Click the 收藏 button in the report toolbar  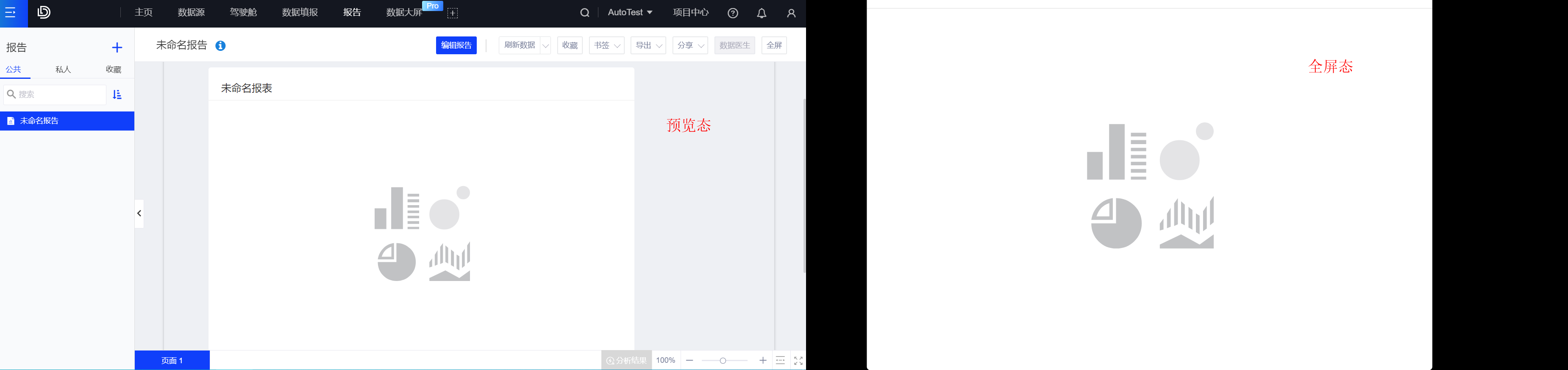570,46
